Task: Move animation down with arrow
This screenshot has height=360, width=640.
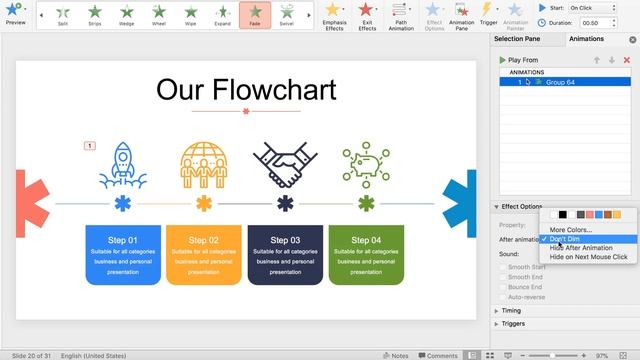Action: pyautogui.click(x=612, y=60)
